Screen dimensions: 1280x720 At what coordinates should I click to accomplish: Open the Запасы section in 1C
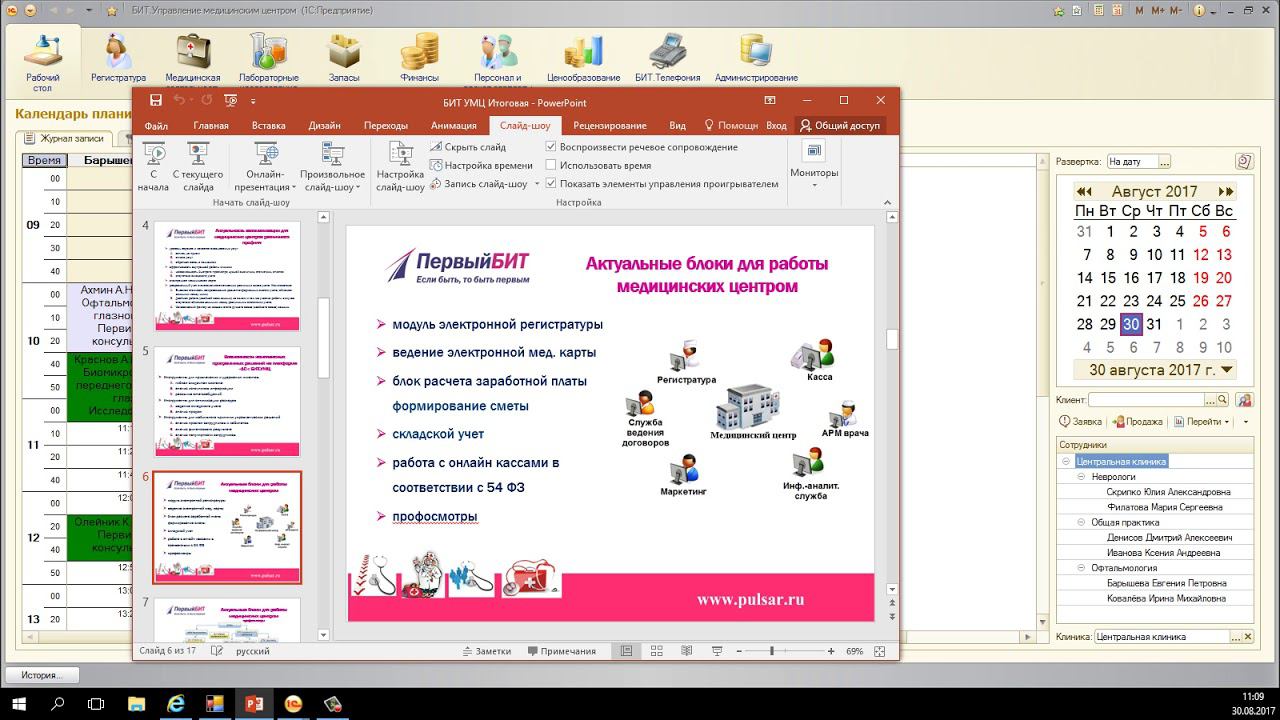[344, 59]
